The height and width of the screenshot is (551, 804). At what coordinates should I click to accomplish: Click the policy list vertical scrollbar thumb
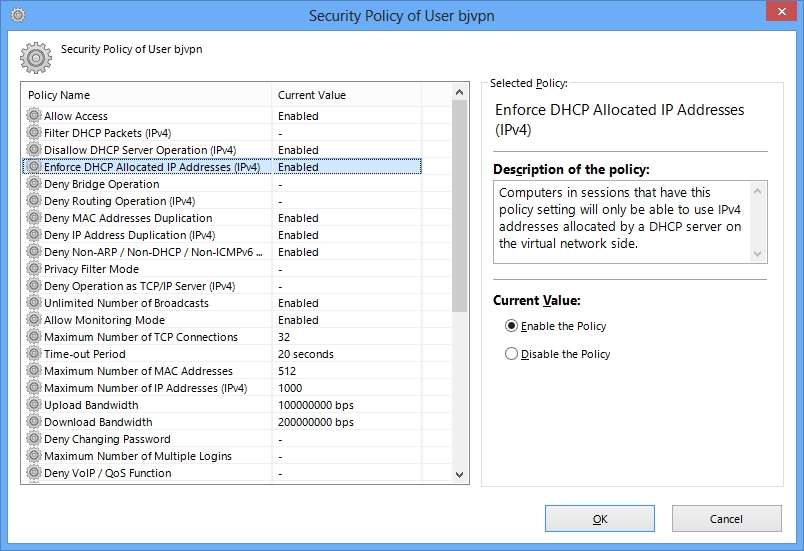pos(459,206)
